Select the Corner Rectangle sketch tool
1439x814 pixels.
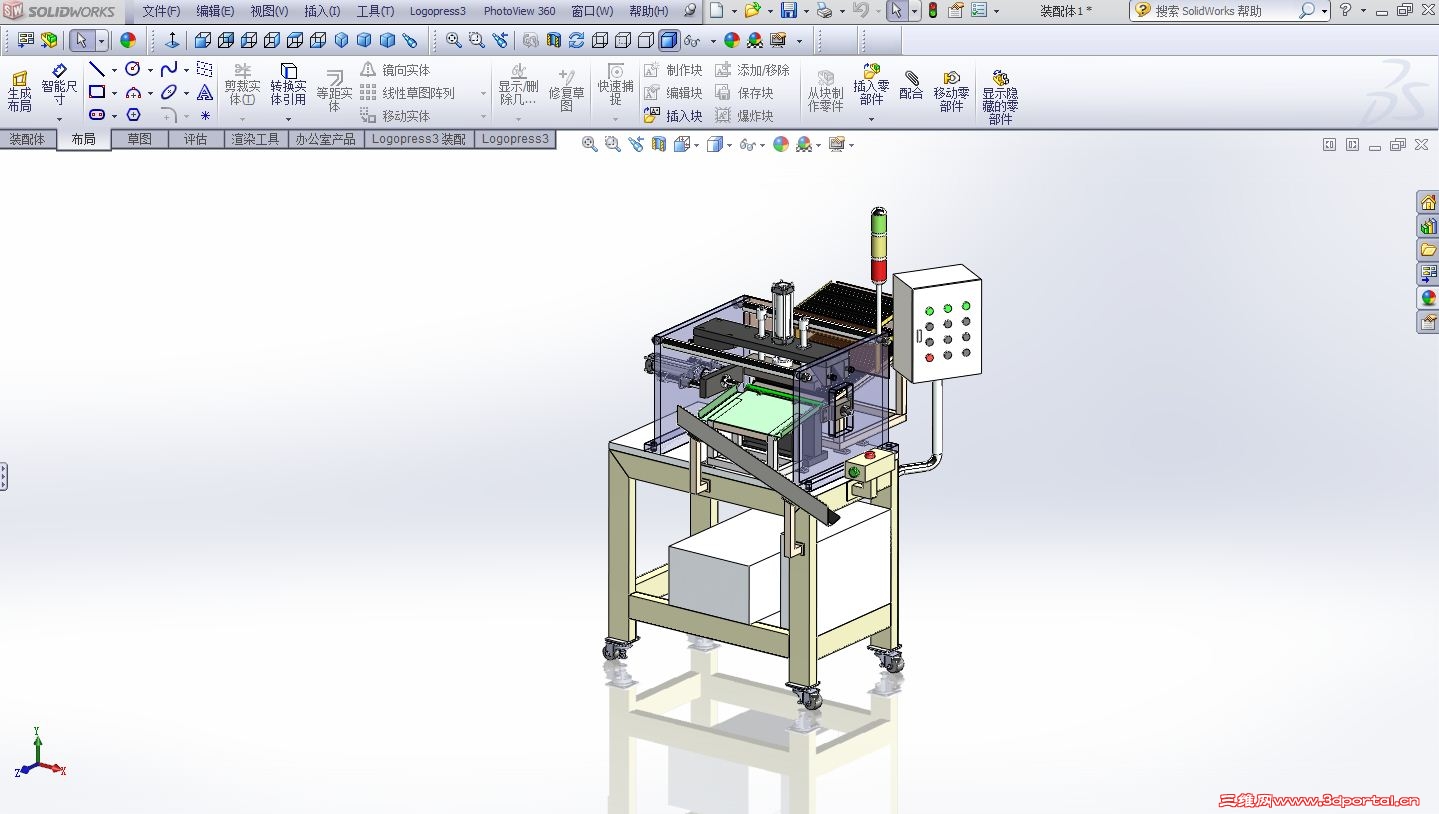(97, 92)
